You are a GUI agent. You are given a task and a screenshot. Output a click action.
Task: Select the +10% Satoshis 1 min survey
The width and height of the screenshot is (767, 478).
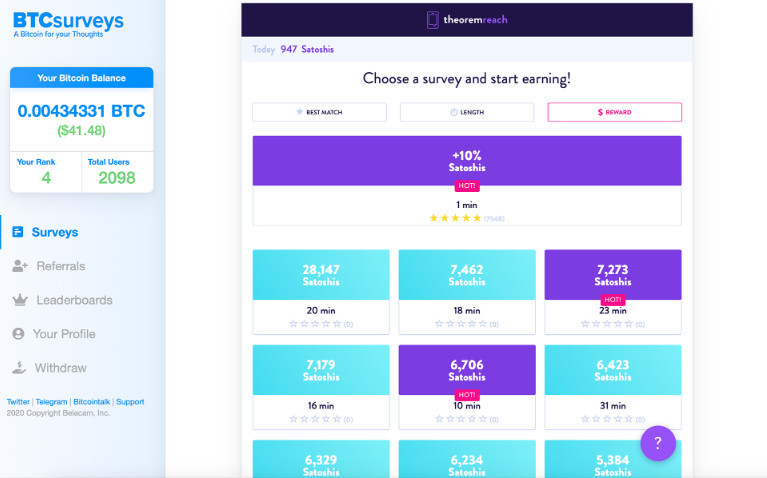[x=467, y=181]
